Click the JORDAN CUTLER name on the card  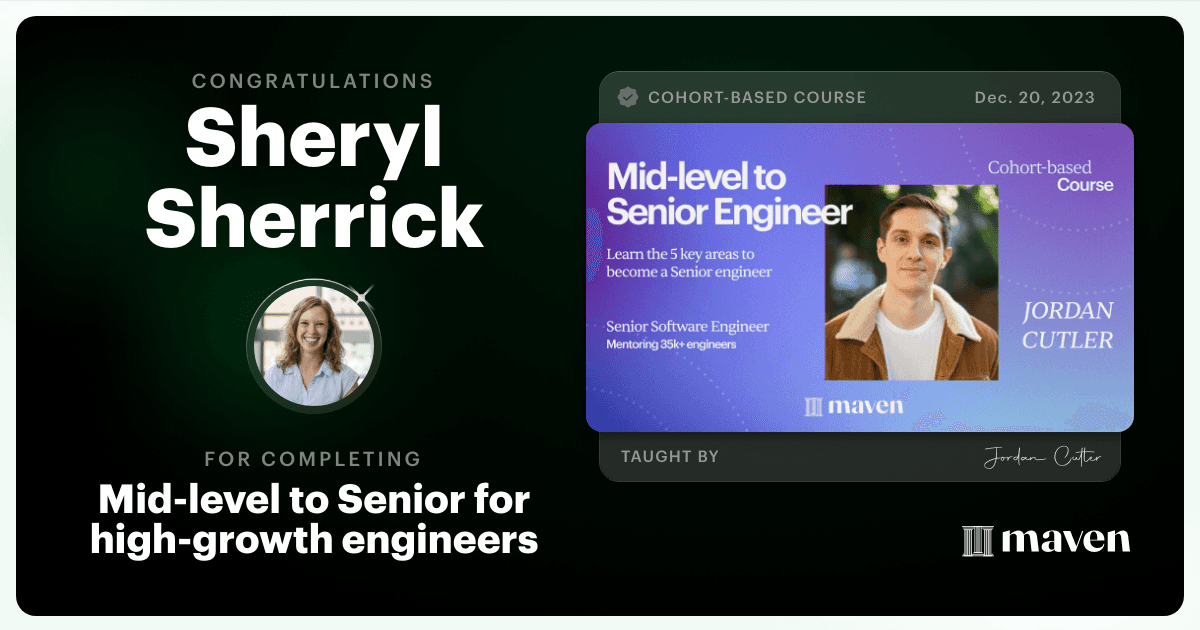[1067, 325]
